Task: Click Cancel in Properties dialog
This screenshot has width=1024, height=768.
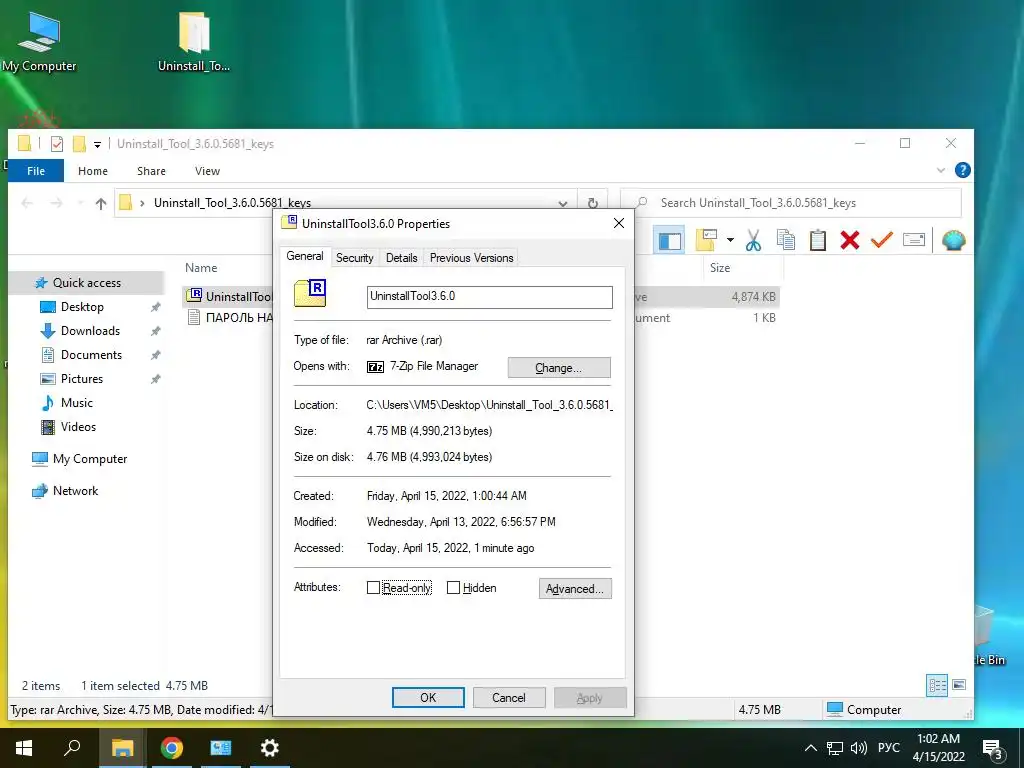Action: click(x=509, y=697)
